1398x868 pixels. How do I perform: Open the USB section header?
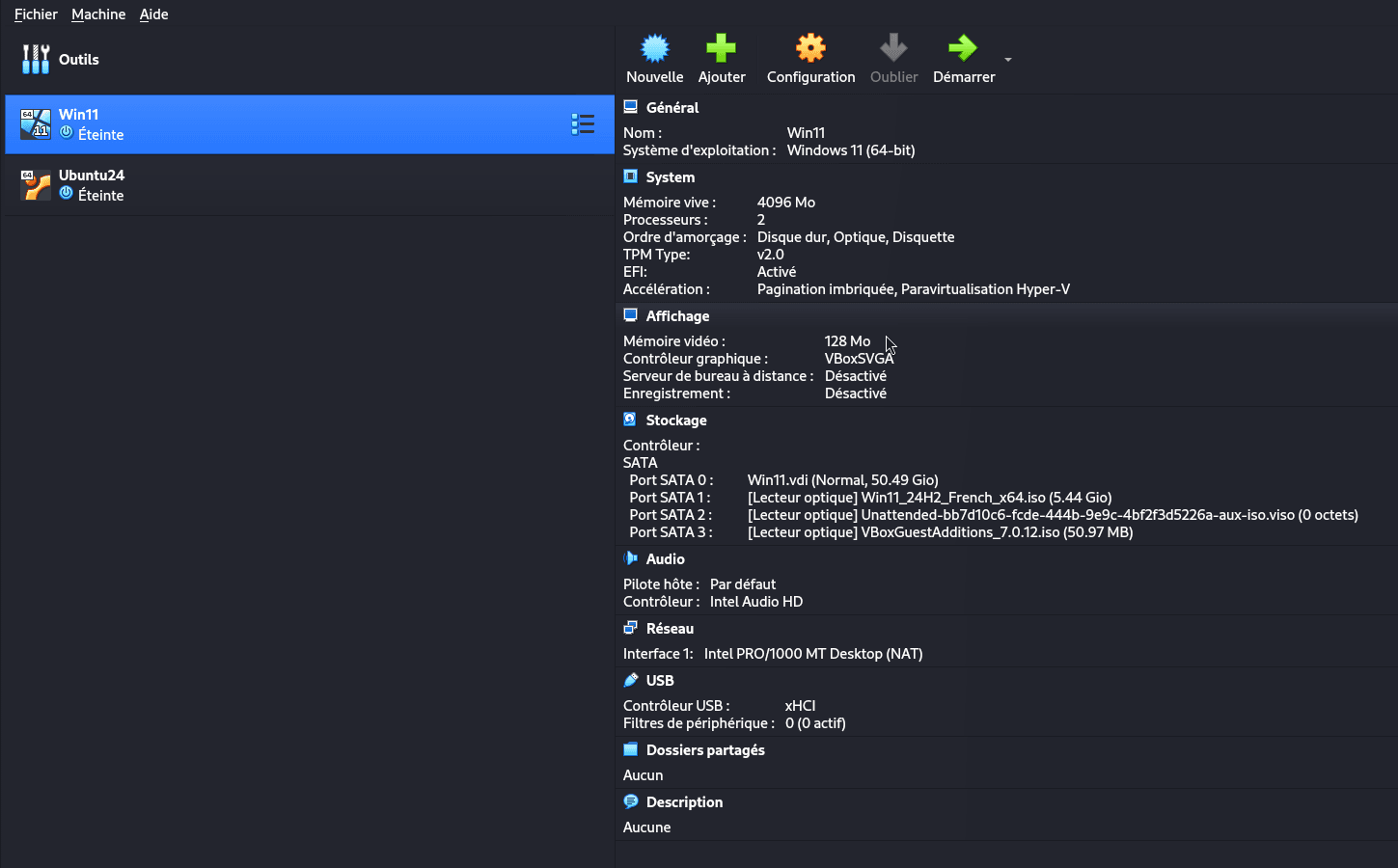pos(660,681)
